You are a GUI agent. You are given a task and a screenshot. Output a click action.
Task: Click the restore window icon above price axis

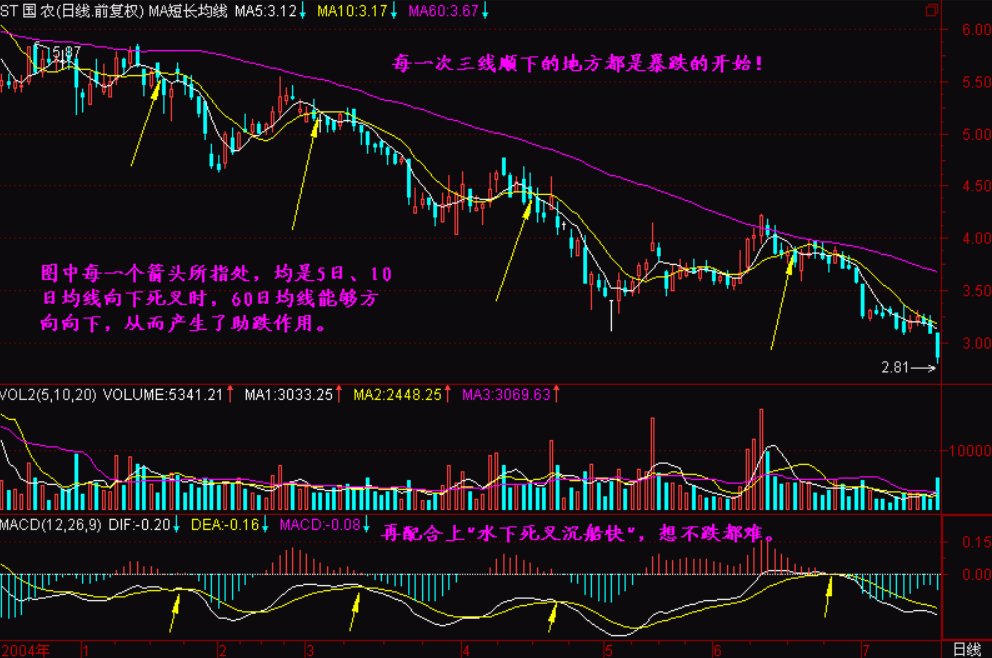[932, 10]
